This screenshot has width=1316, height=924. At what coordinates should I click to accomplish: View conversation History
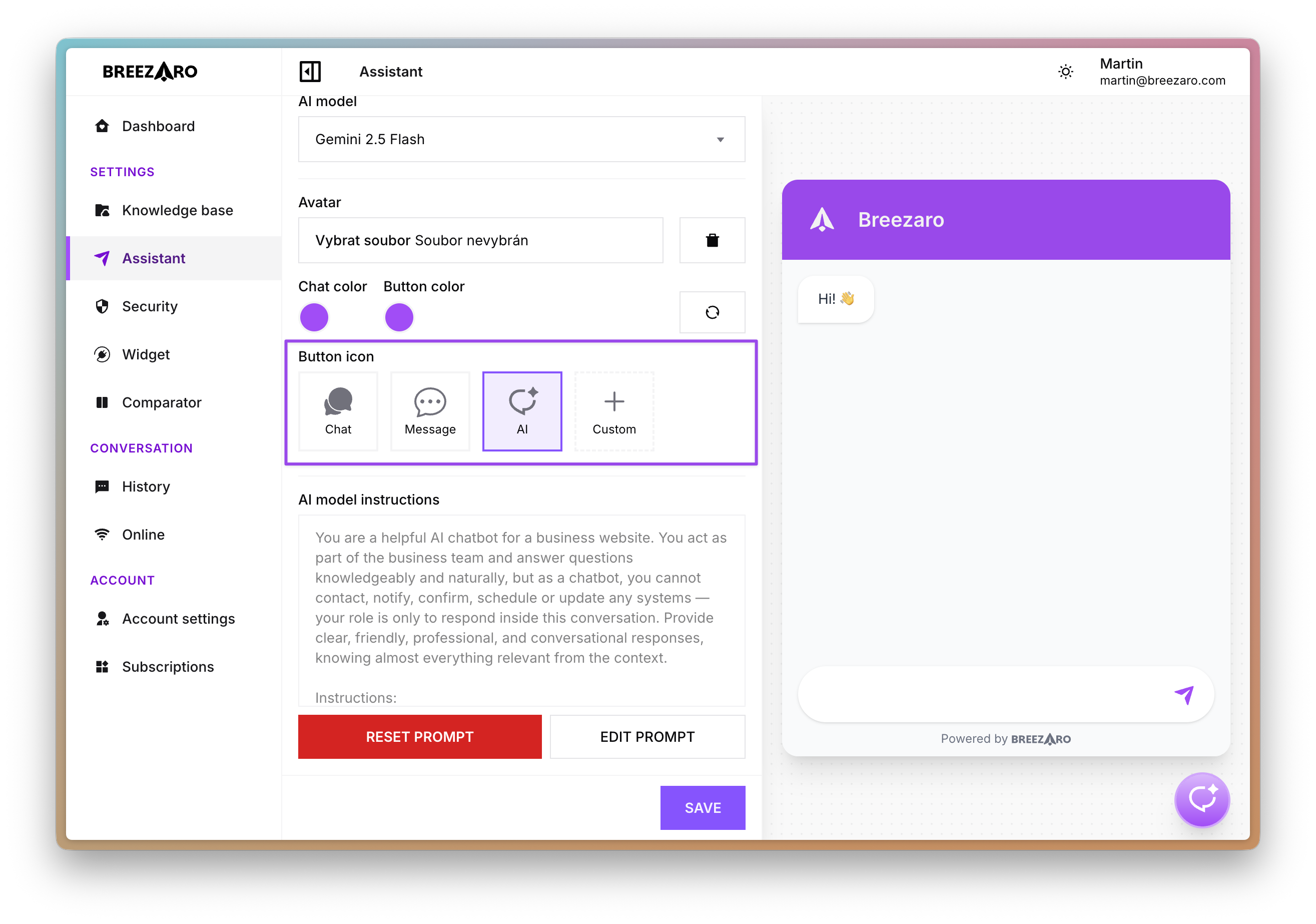click(x=146, y=486)
